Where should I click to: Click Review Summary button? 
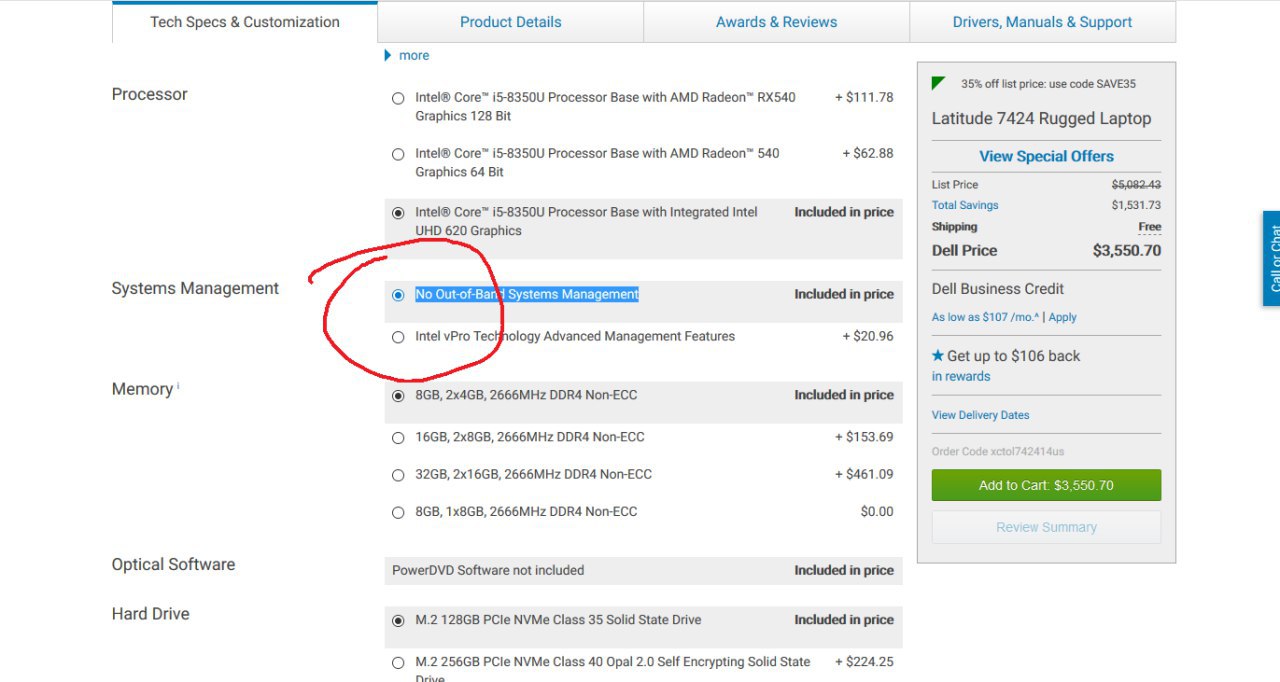click(x=1046, y=527)
